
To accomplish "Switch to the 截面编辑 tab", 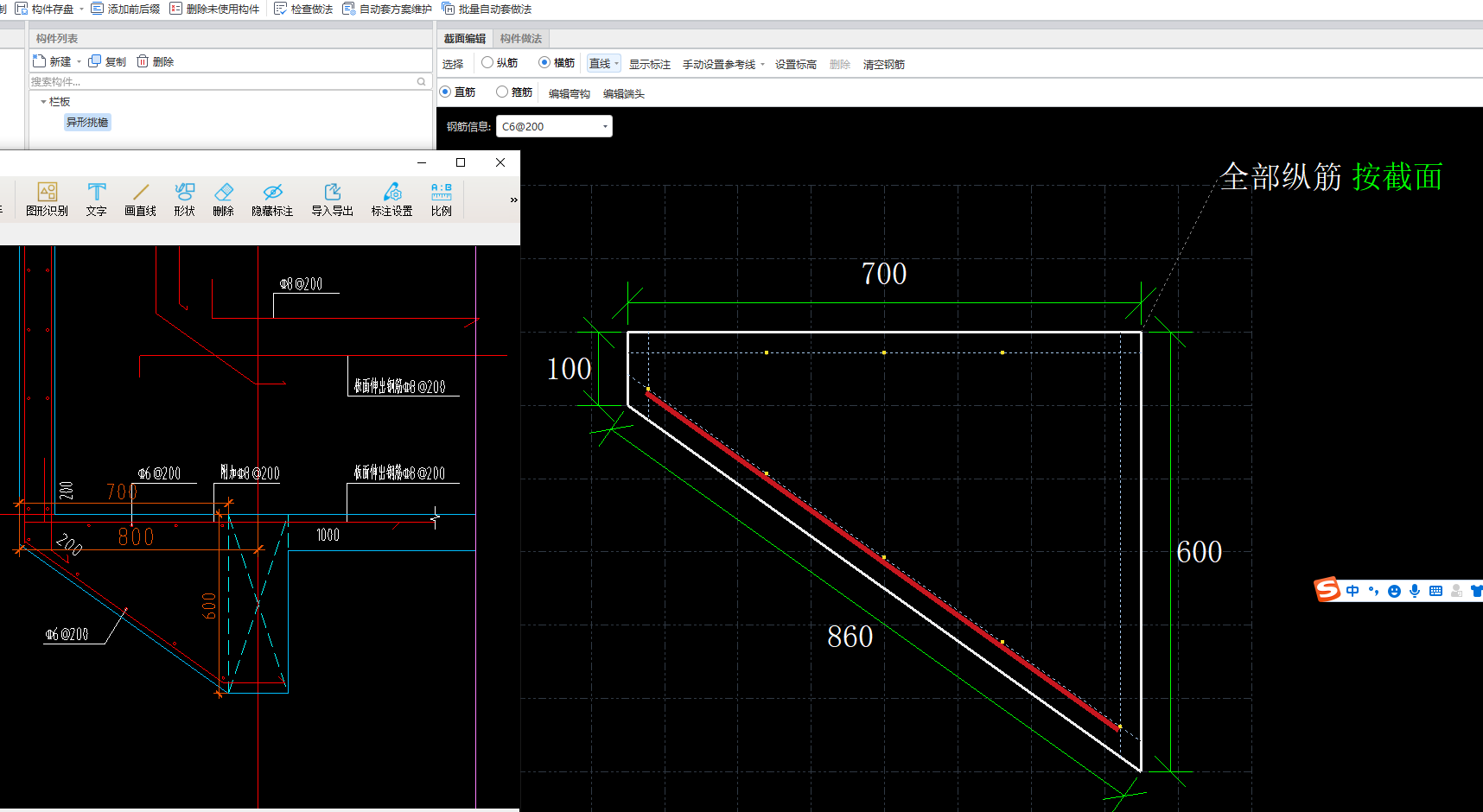I will click(465, 39).
